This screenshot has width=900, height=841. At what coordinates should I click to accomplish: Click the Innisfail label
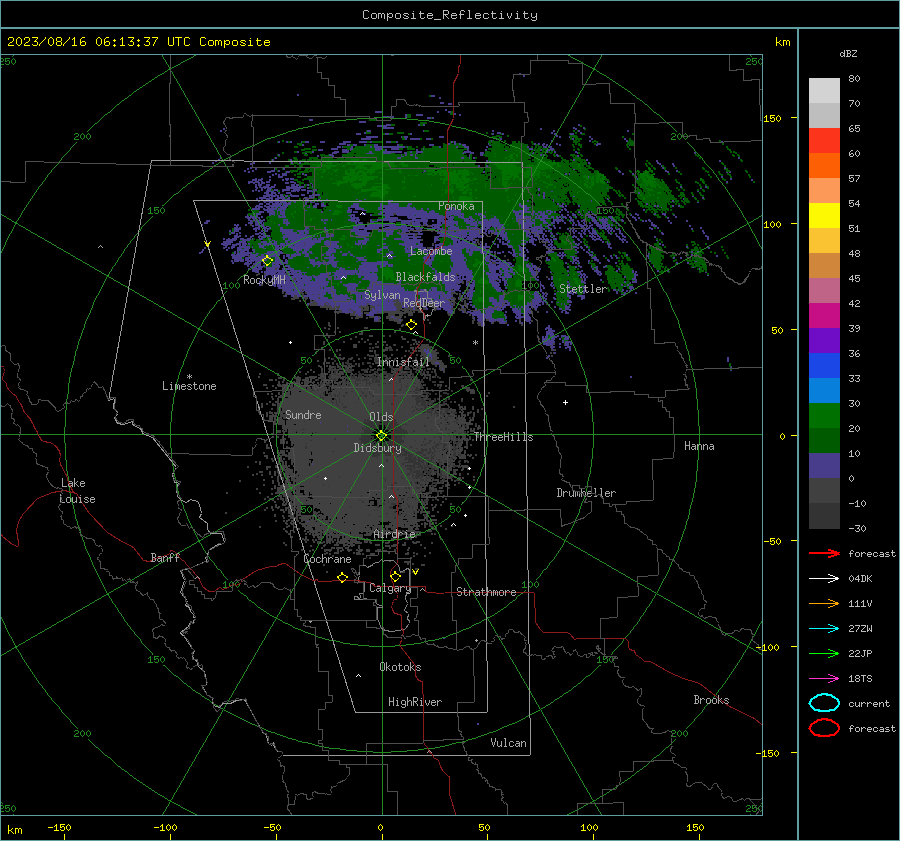click(403, 362)
